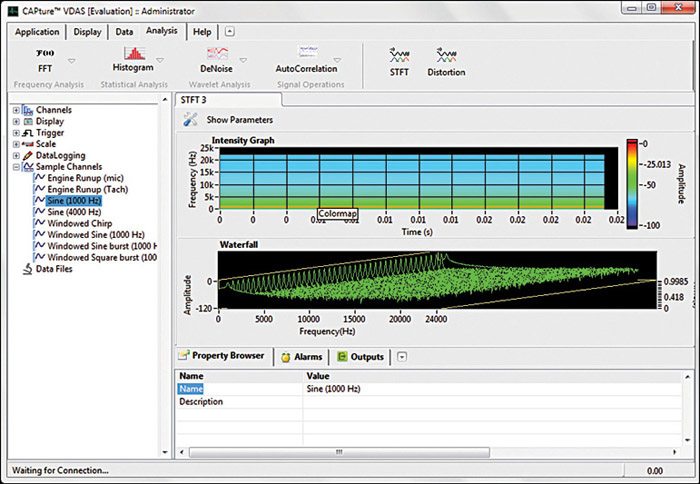The width and height of the screenshot is (700, 484).
Task: Click the Show Parameters wrench icon
Action: point(189,120)
